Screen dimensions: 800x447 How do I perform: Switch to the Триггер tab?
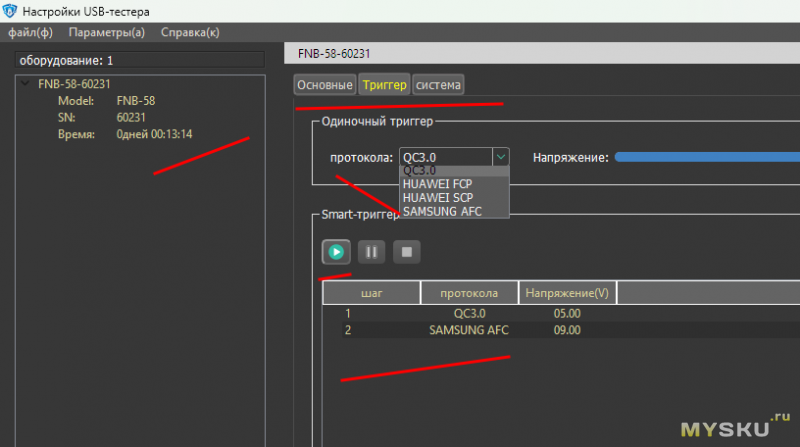tap(384, 85)
